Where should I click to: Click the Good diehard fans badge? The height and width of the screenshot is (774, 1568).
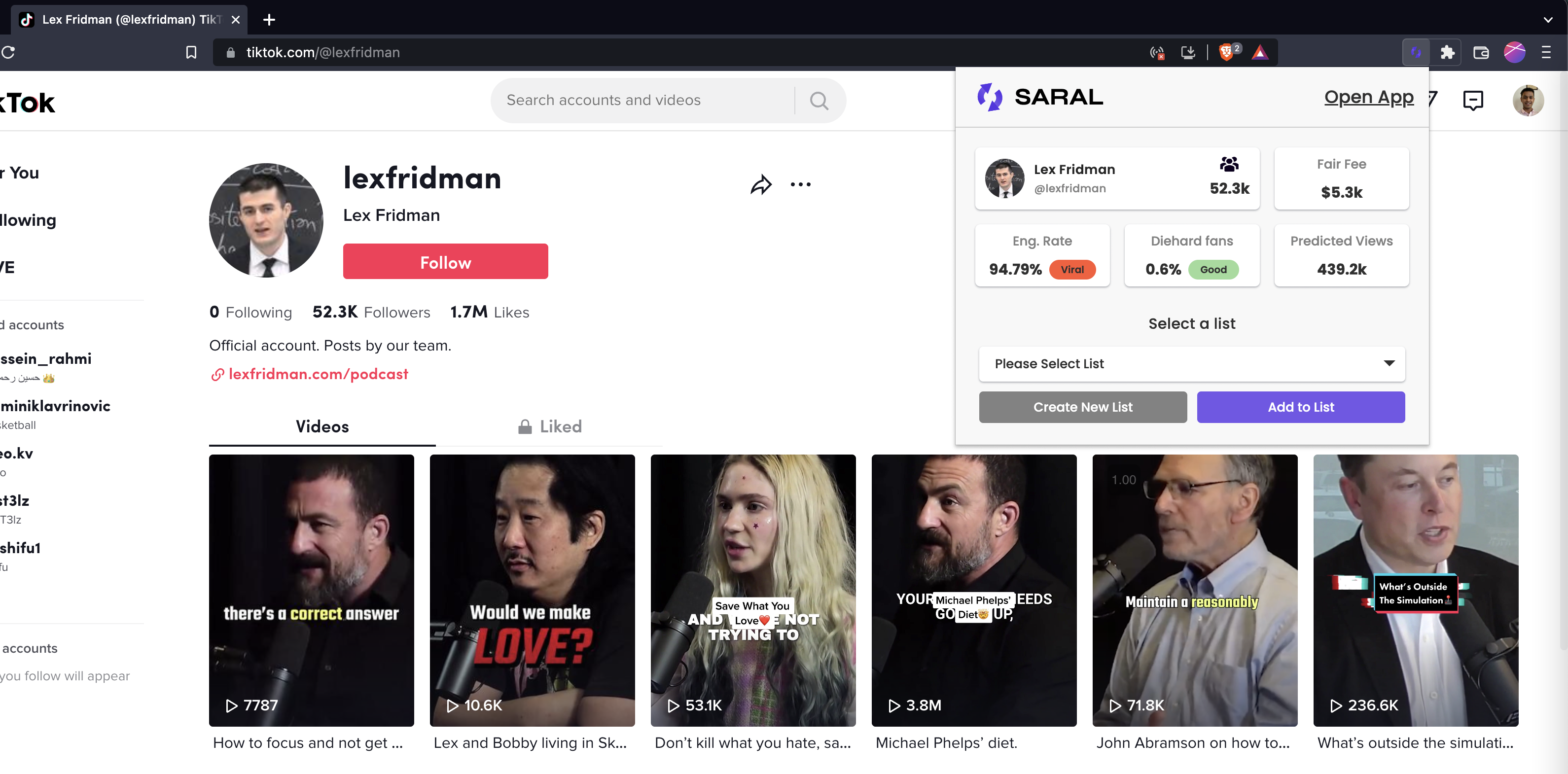tap(1213, 270)
